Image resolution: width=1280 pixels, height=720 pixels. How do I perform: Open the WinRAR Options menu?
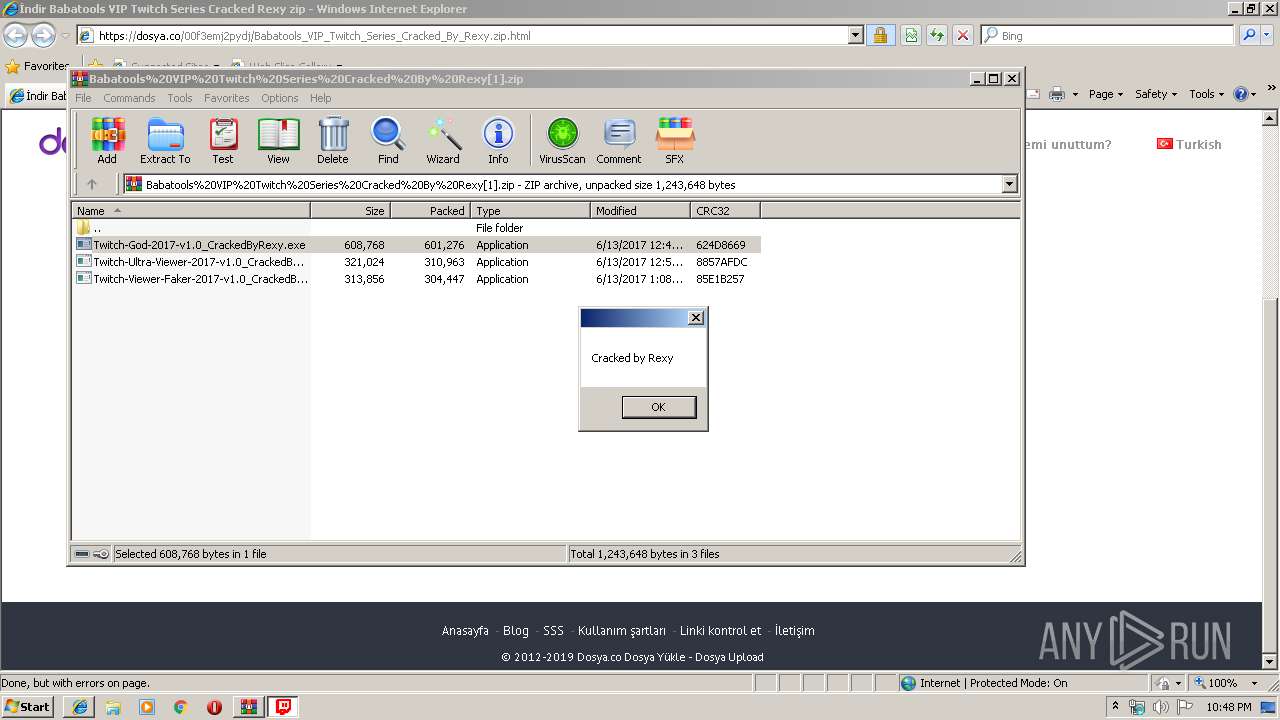[280, 98]
